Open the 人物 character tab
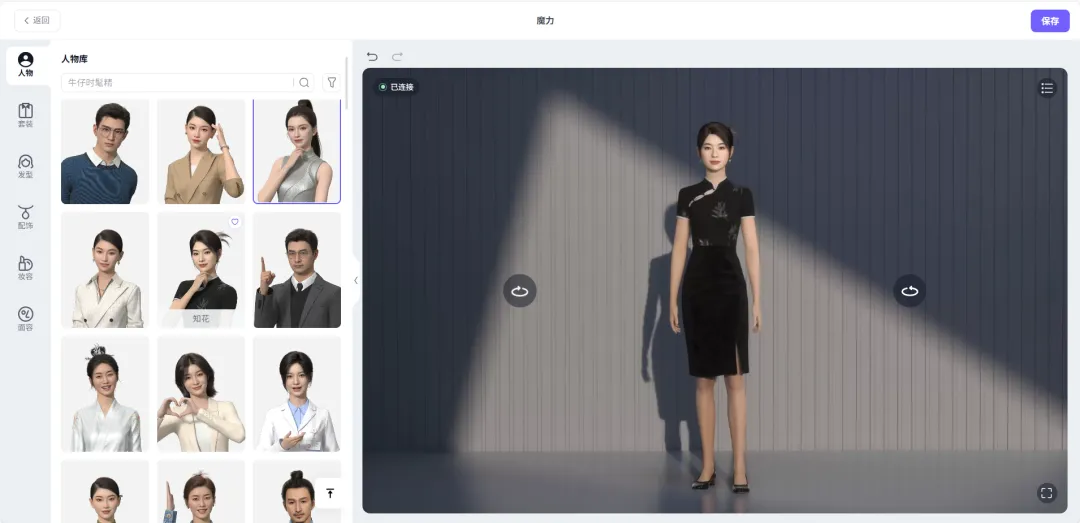 pos(25,65)
